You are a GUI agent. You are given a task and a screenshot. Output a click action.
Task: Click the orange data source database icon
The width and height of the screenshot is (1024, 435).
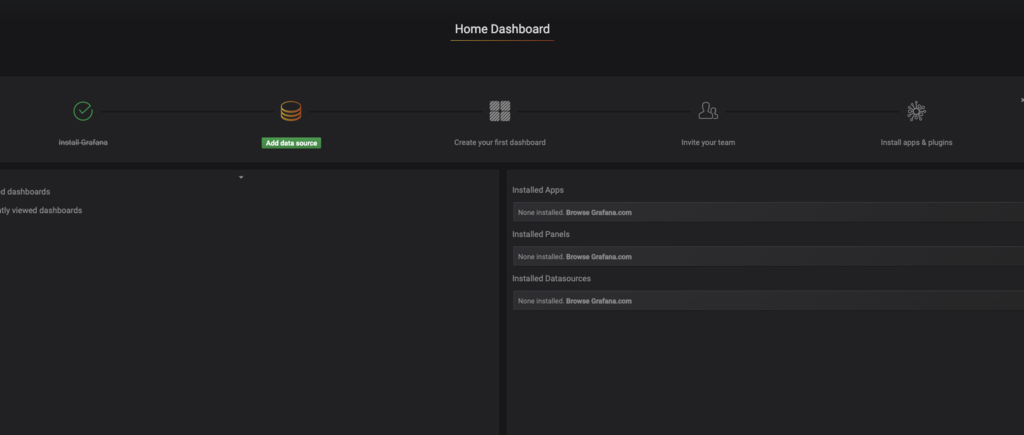[291, 111]
